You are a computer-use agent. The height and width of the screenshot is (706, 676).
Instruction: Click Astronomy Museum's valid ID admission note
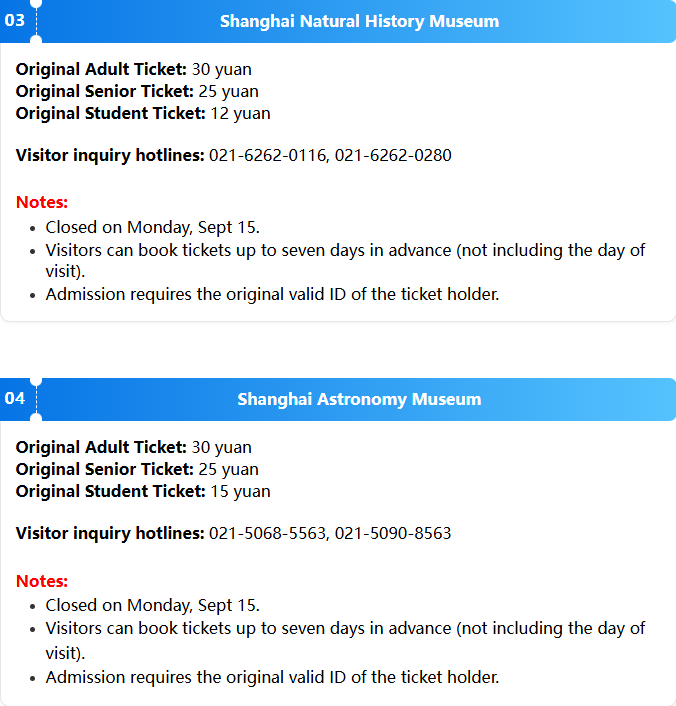click(x=272, y=677)
